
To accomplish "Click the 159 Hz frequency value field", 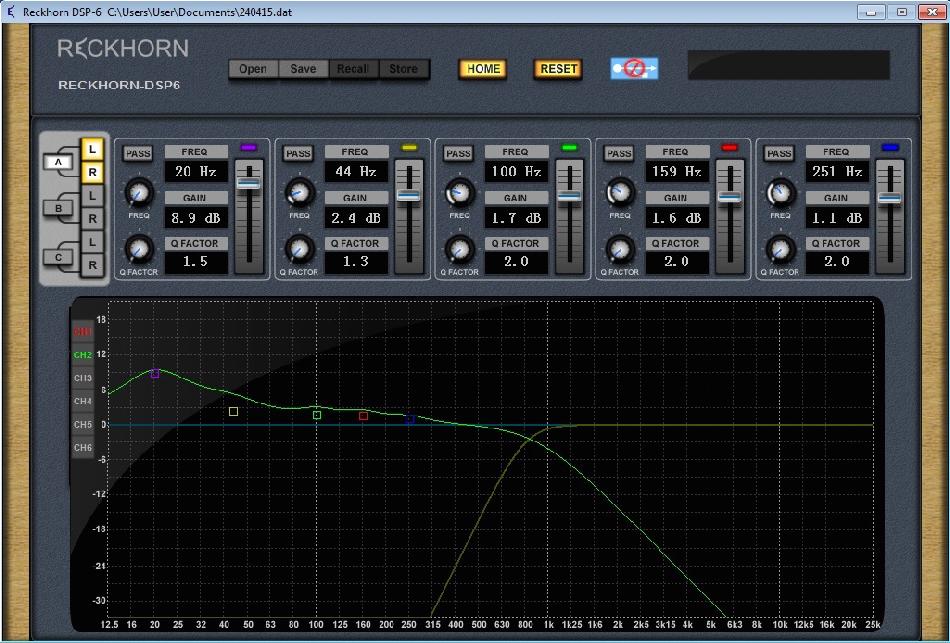I will 677,172.
